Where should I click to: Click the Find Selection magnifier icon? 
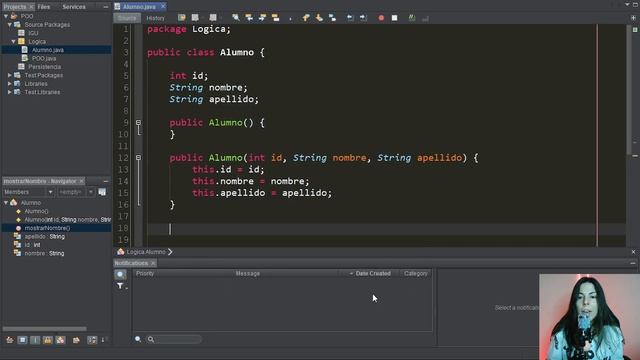236,18
